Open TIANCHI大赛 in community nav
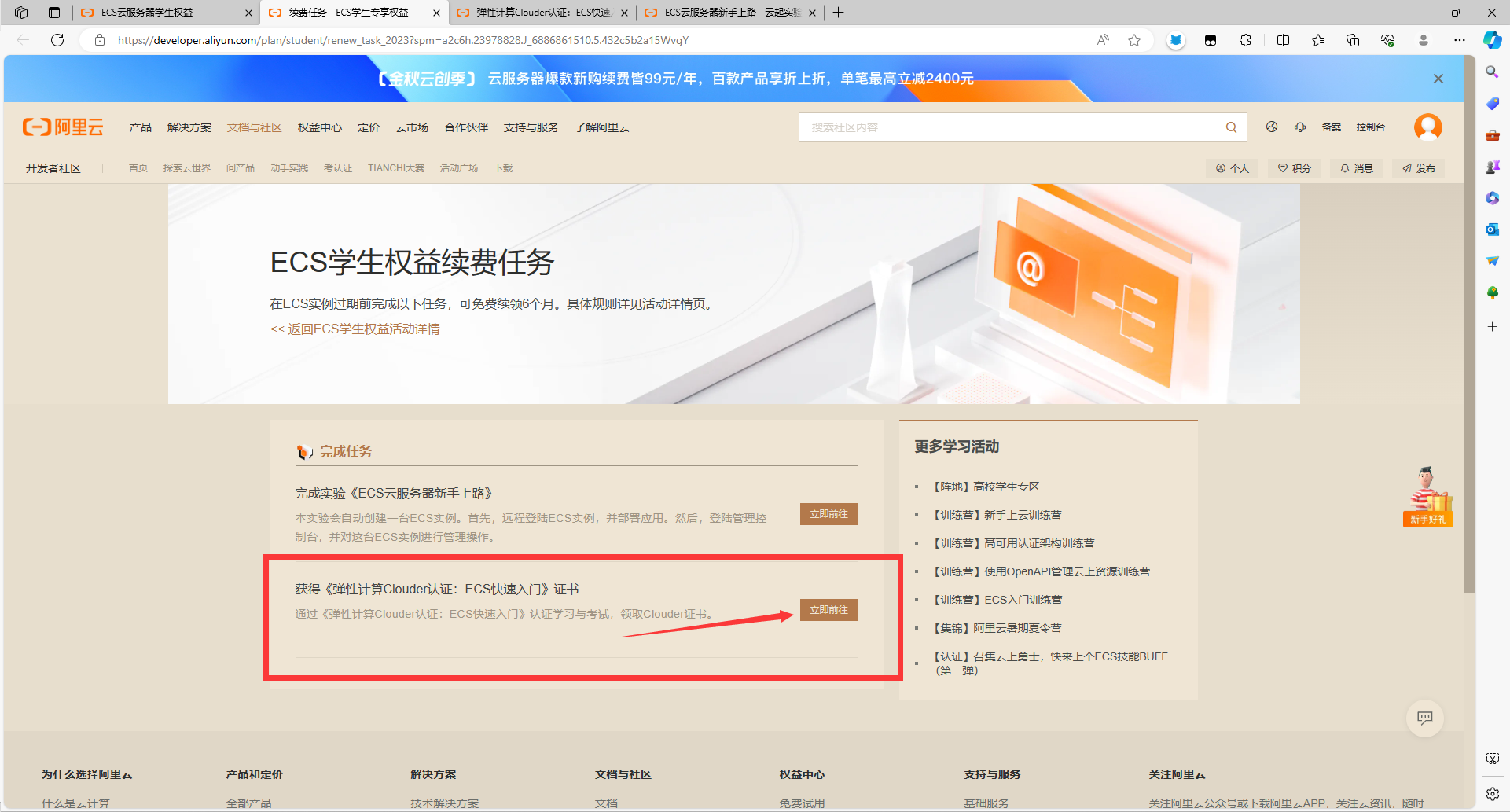Screen dimensions: 1510x812 (396, 168)
